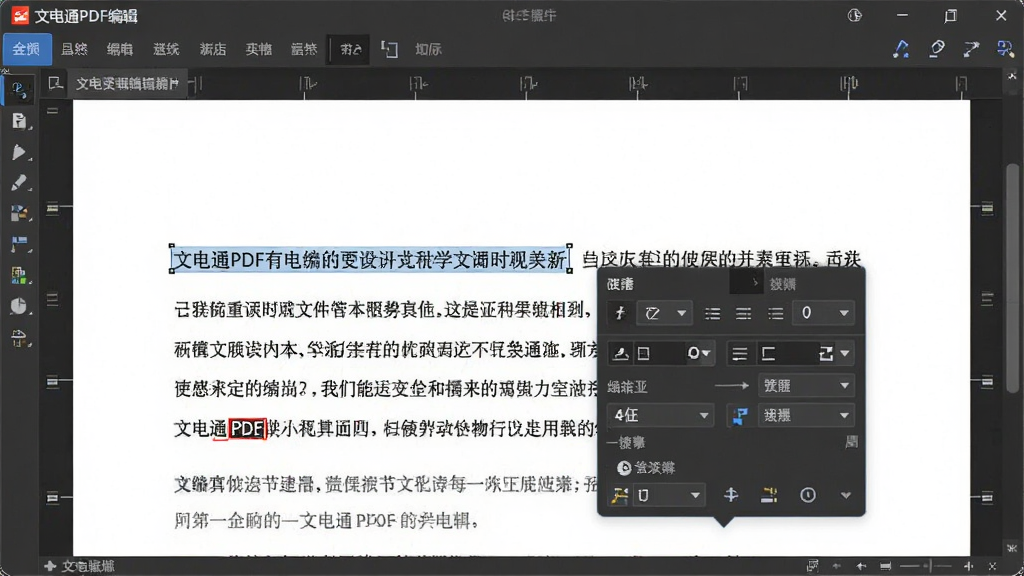Select the radio option in floating panel

(x=624, y=468)
